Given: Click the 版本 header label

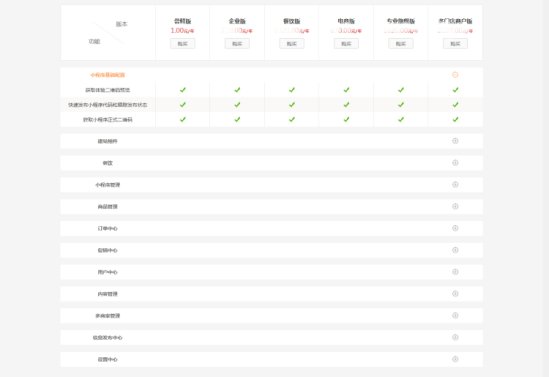Looking at the screenshot, I should pyautogui.click(x=121, y=24).
